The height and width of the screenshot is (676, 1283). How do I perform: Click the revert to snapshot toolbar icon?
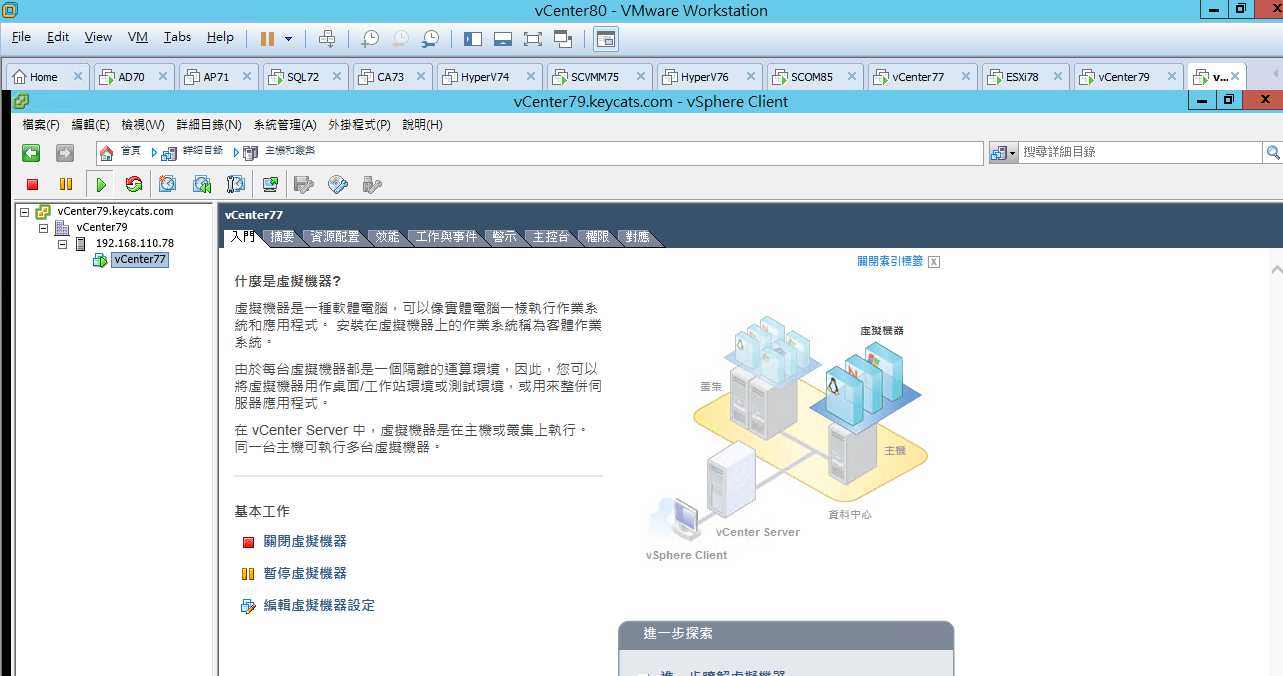point(202,184)
